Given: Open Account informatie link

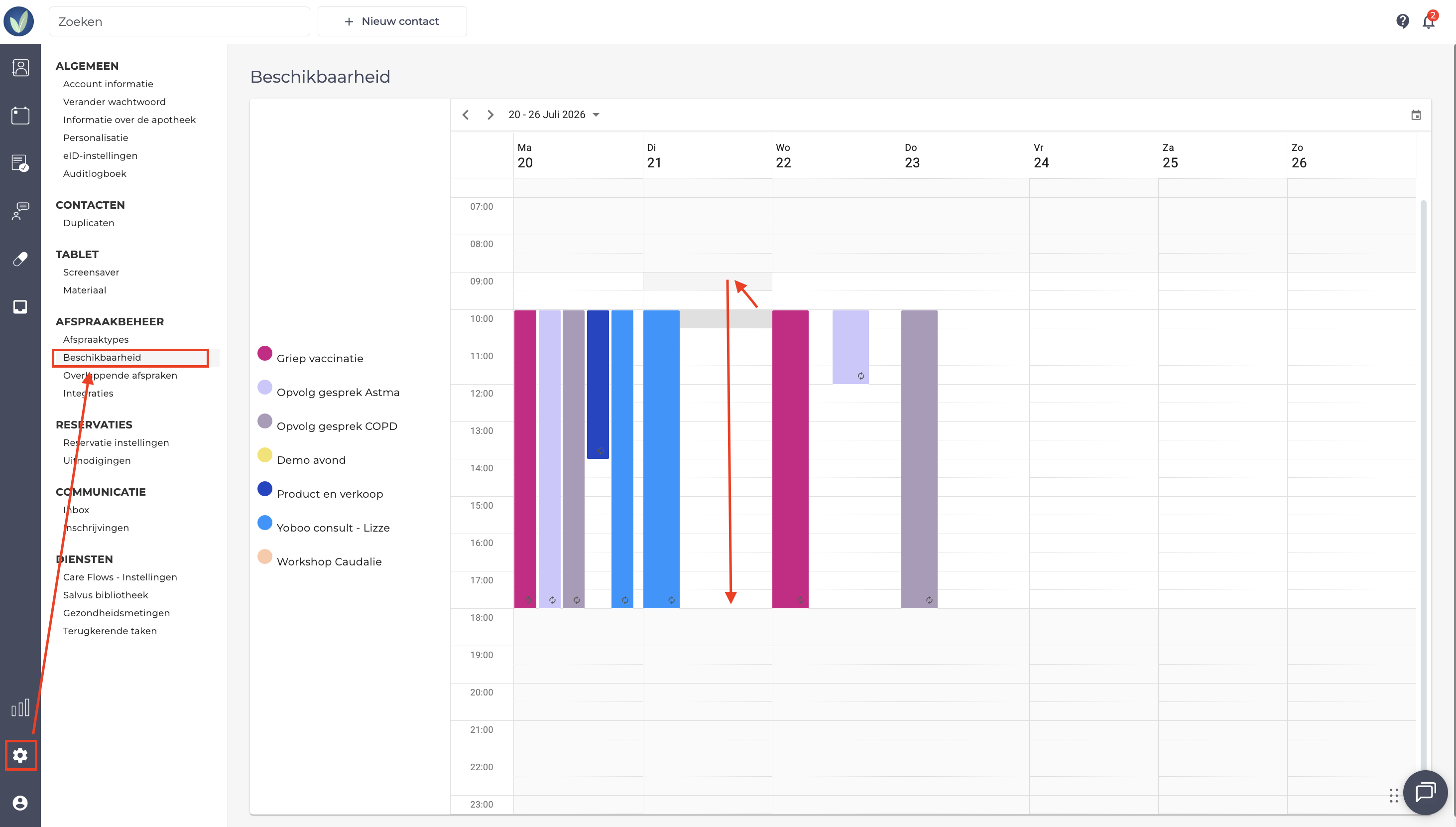Looking at the screenshot, I should pyautogui.click(x=109, y=84).
